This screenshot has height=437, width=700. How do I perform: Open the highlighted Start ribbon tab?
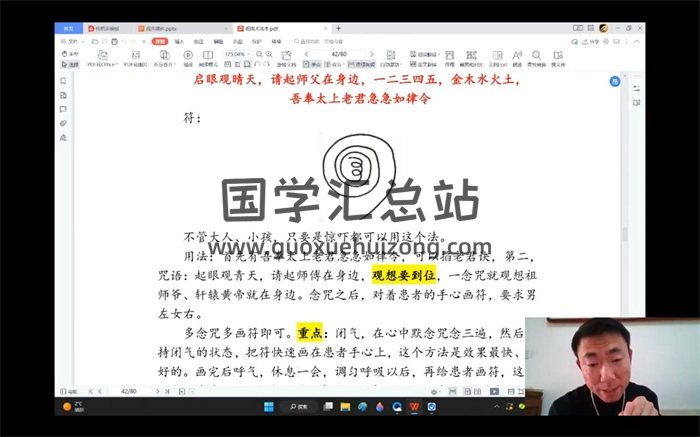pos(160,42)
